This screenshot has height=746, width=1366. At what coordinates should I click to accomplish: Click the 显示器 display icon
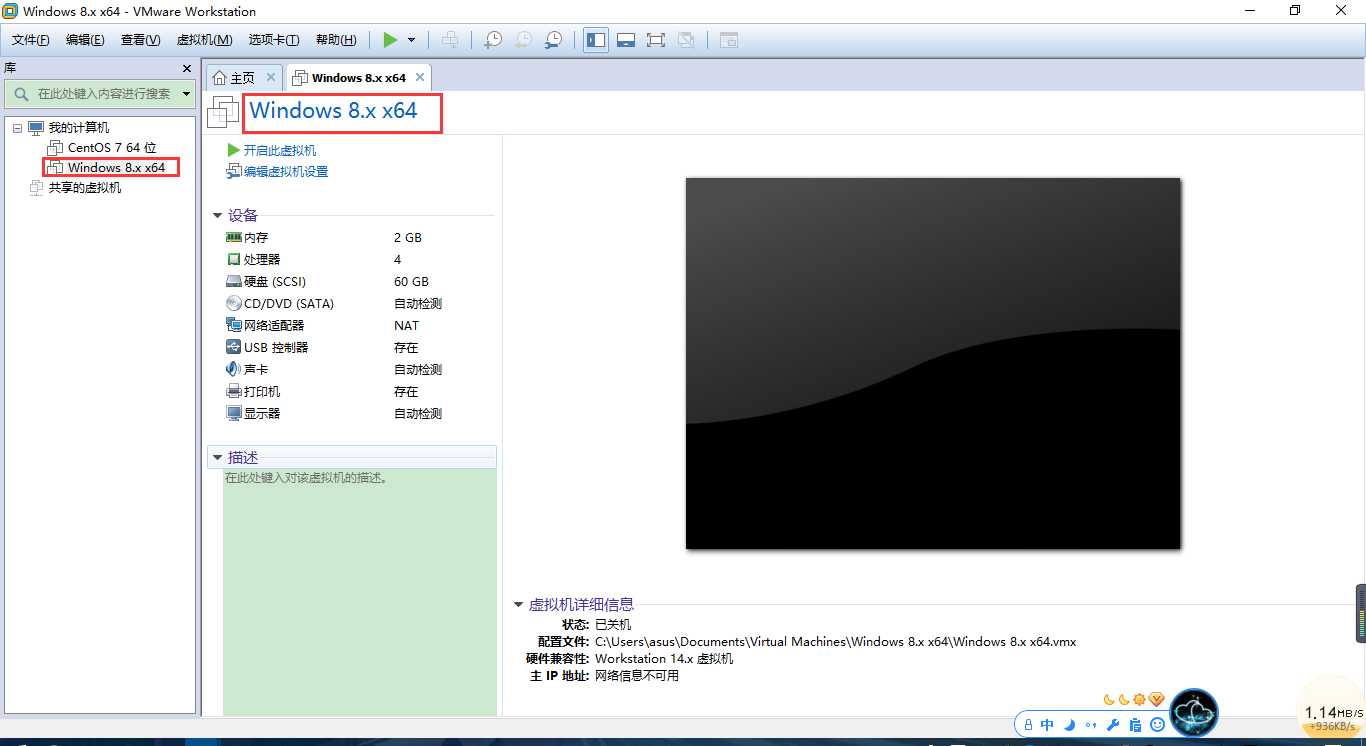click(x=234, y=414)
